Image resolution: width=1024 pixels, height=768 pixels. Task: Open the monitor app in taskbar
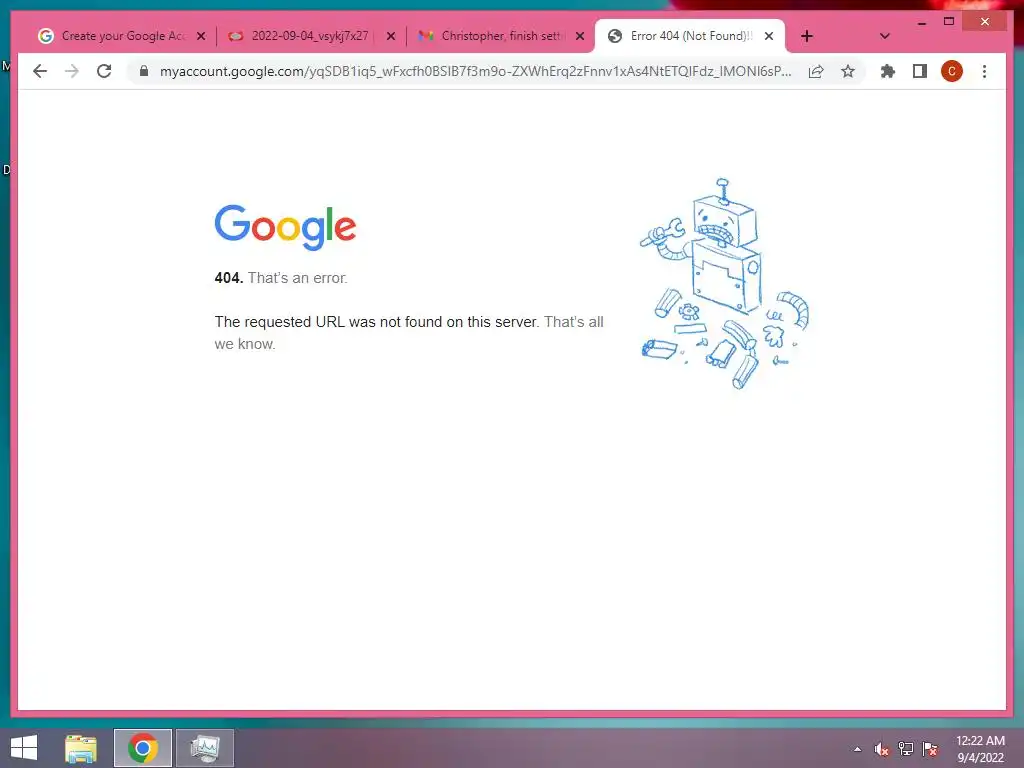click(204, 748)
